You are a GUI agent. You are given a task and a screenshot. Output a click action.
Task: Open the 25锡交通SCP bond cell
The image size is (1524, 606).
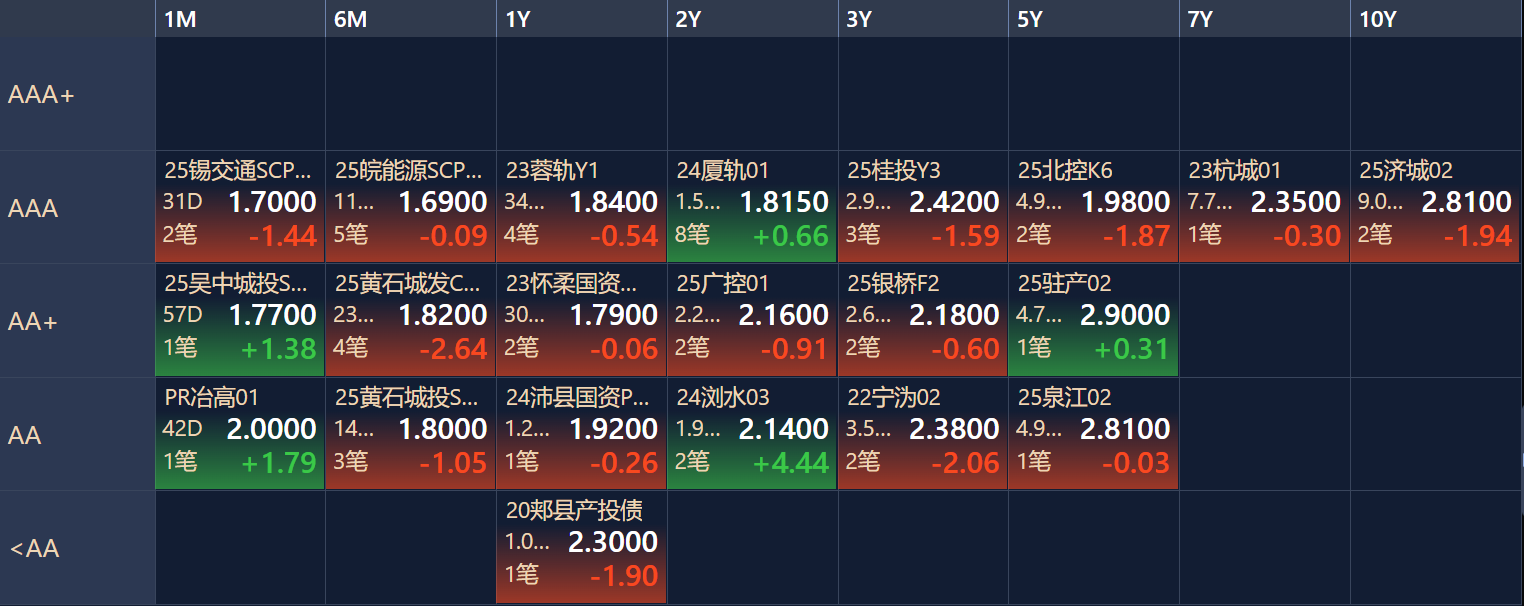click(240, 207)
